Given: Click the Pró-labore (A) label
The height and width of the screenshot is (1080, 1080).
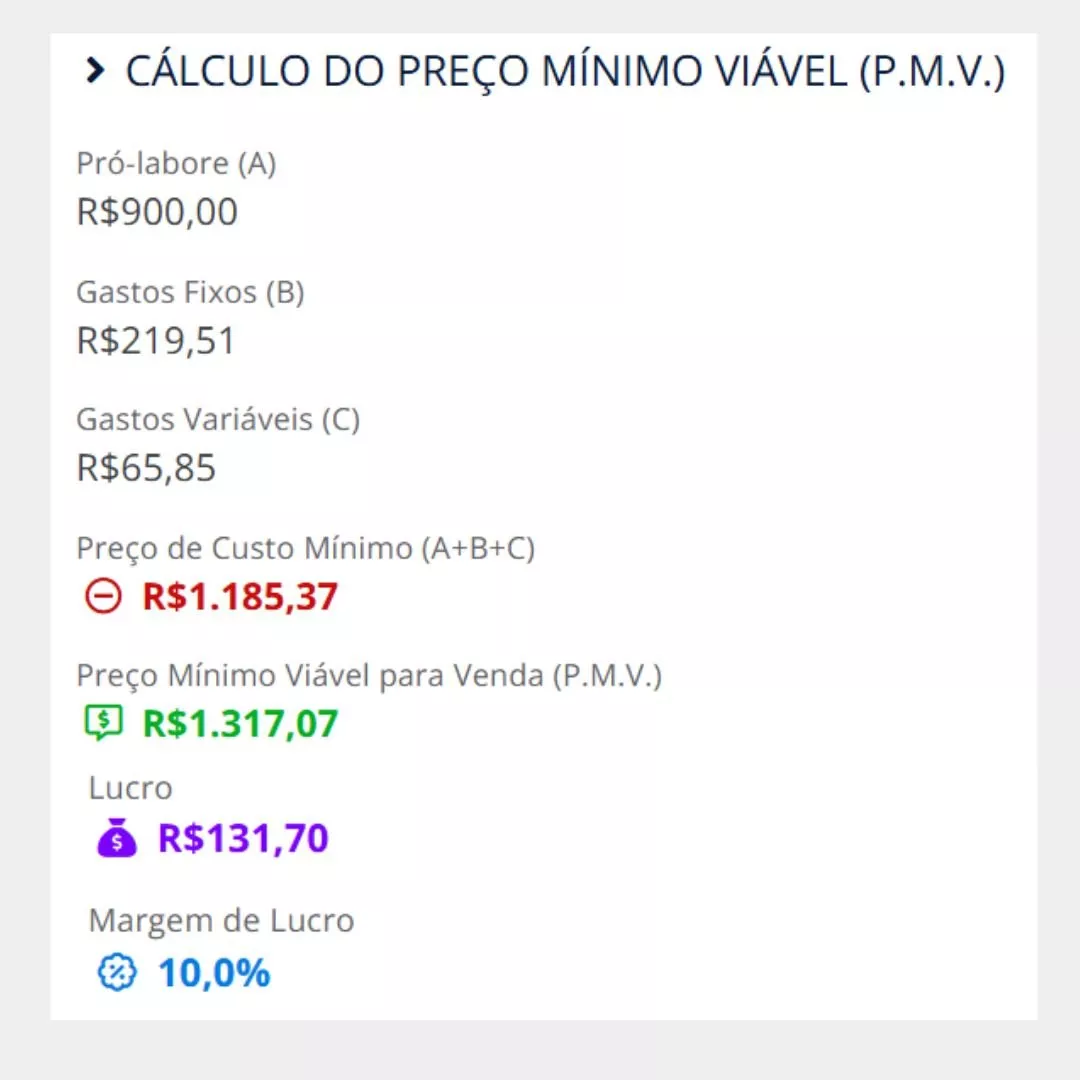Looking at the screenshot, I should point(176,164).
